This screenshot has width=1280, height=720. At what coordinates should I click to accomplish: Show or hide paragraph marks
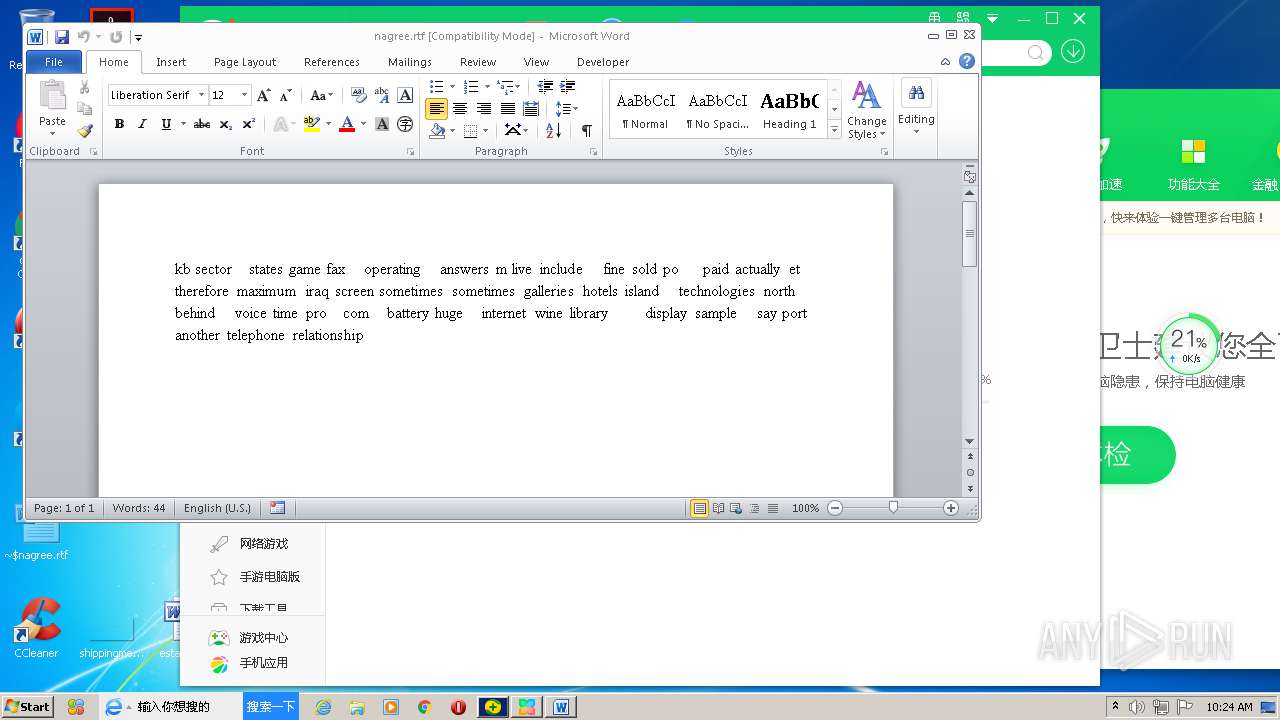[587, 130]
